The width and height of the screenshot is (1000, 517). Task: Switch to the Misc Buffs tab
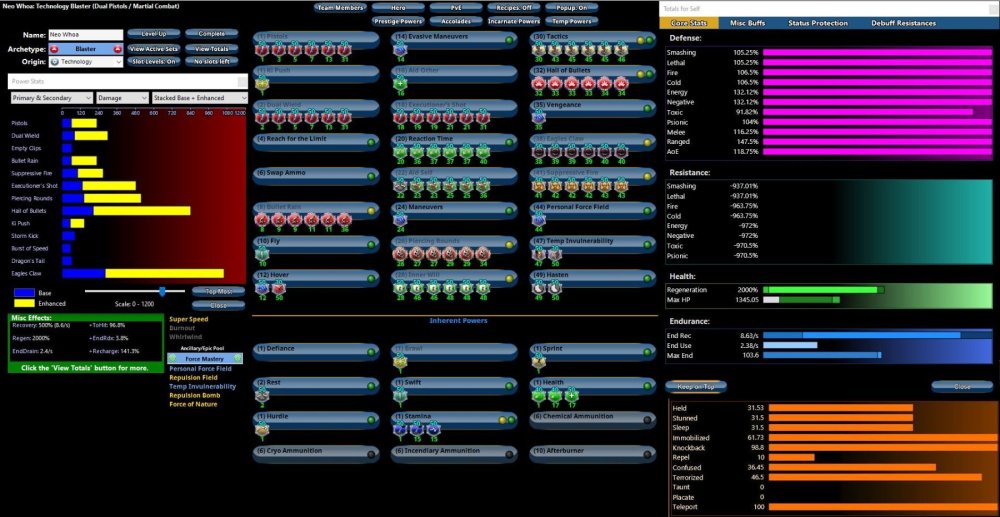click(748, 23)
